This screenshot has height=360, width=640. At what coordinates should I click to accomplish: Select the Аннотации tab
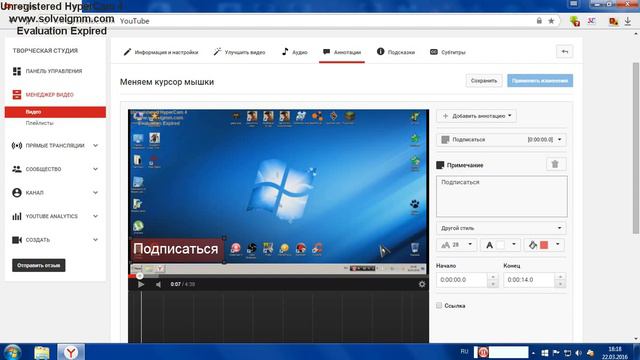coord(342,52)
